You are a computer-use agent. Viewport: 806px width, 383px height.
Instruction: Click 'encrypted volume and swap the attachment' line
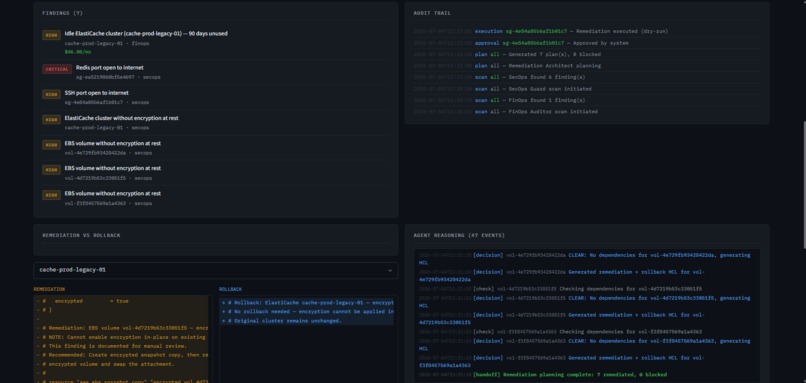[x=122, y=364]
